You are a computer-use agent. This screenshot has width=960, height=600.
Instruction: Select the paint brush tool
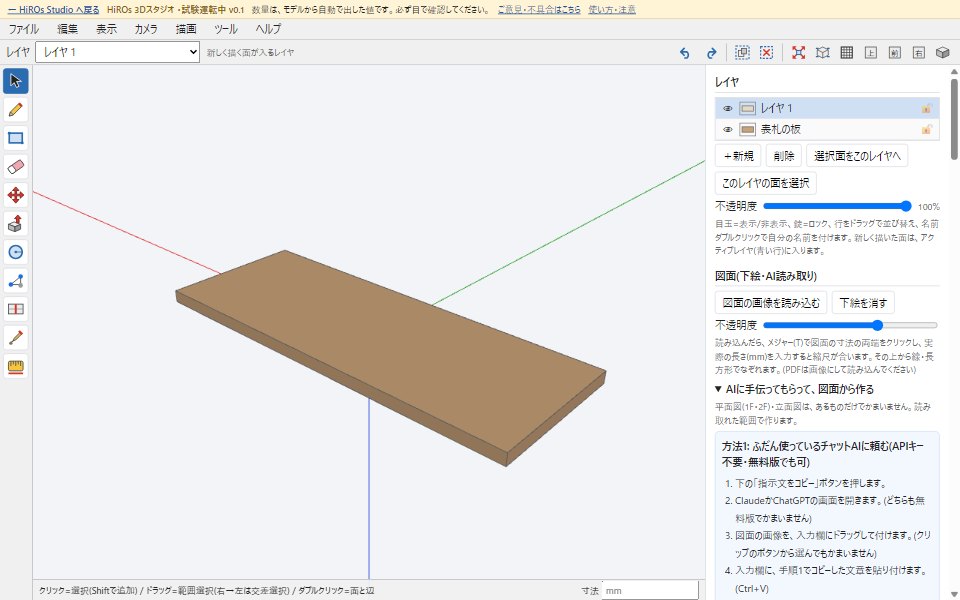16,338
